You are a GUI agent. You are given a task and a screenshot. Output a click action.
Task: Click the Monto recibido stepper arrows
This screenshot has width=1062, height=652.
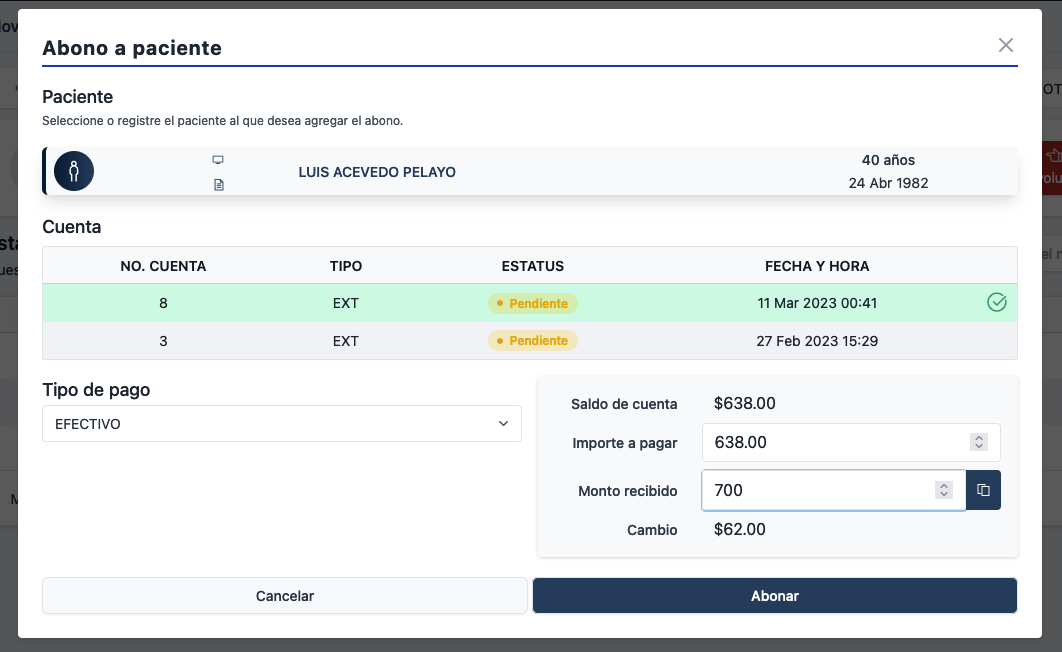(943, 490)
